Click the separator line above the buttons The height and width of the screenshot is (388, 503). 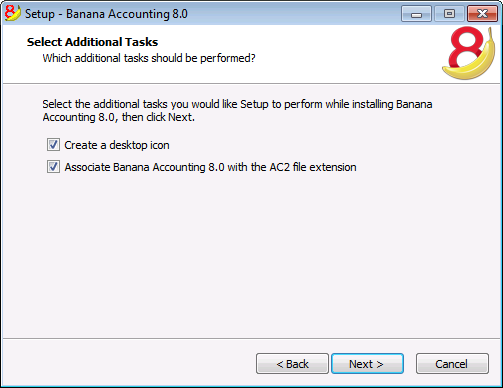coord(252,339)
